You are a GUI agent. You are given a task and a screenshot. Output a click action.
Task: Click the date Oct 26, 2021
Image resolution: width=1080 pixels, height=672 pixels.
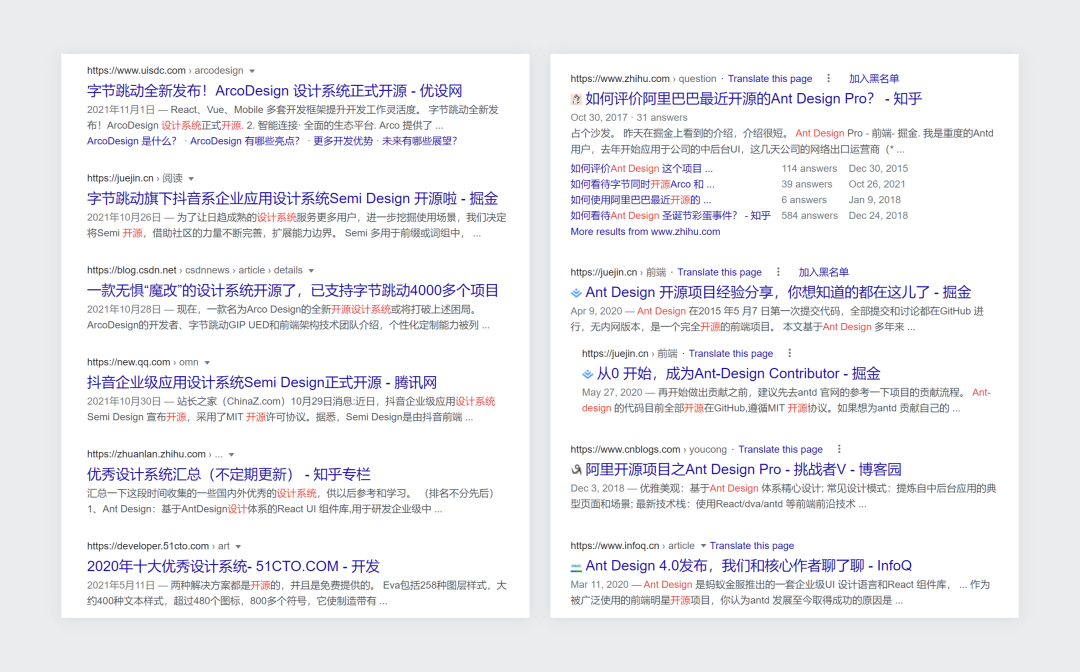[x=877, y=185]
